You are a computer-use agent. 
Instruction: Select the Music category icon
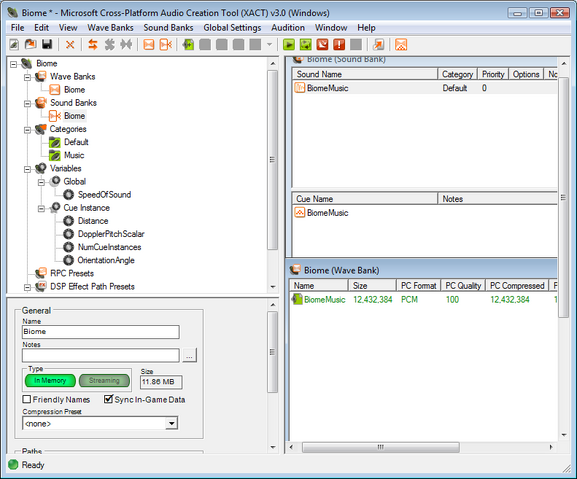pyautogui.click(x=54, y=155)
